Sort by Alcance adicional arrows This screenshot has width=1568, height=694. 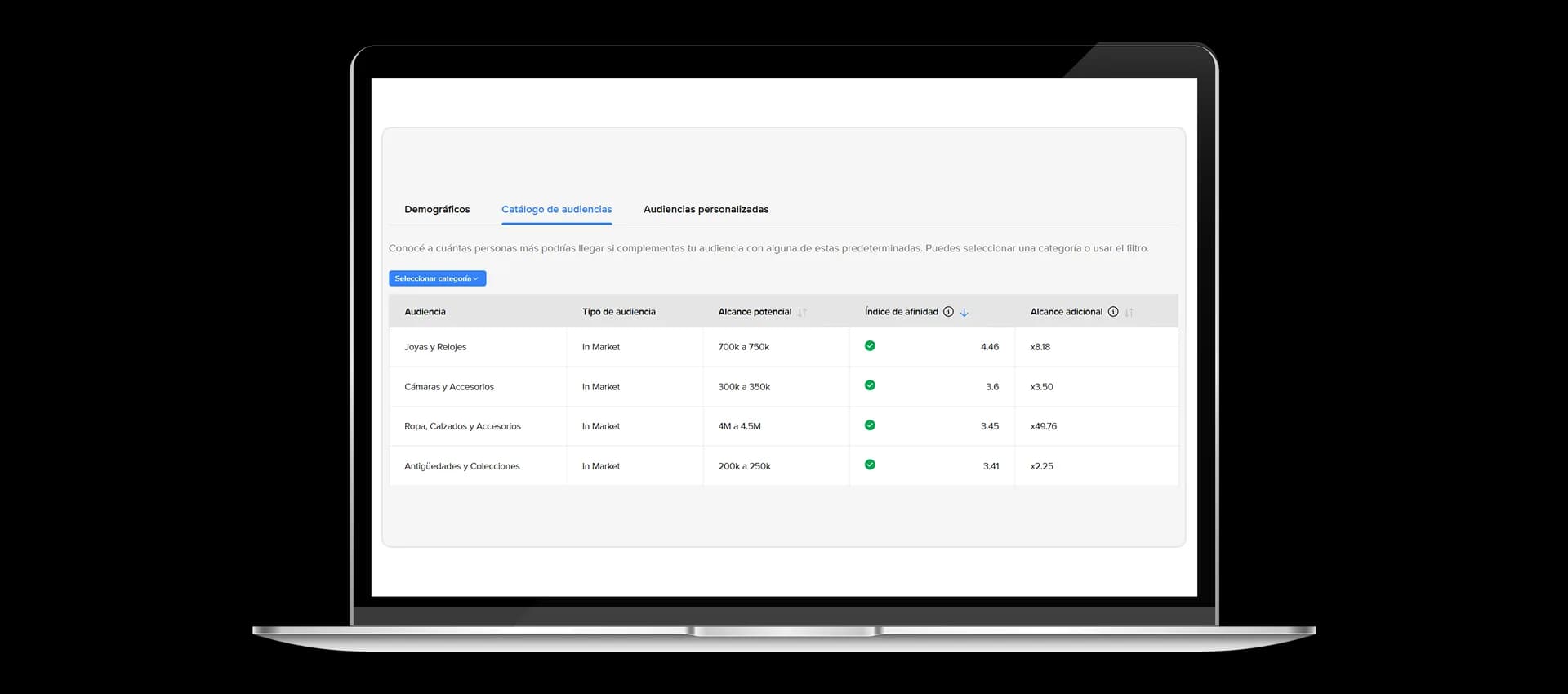tap(1129, 312)
